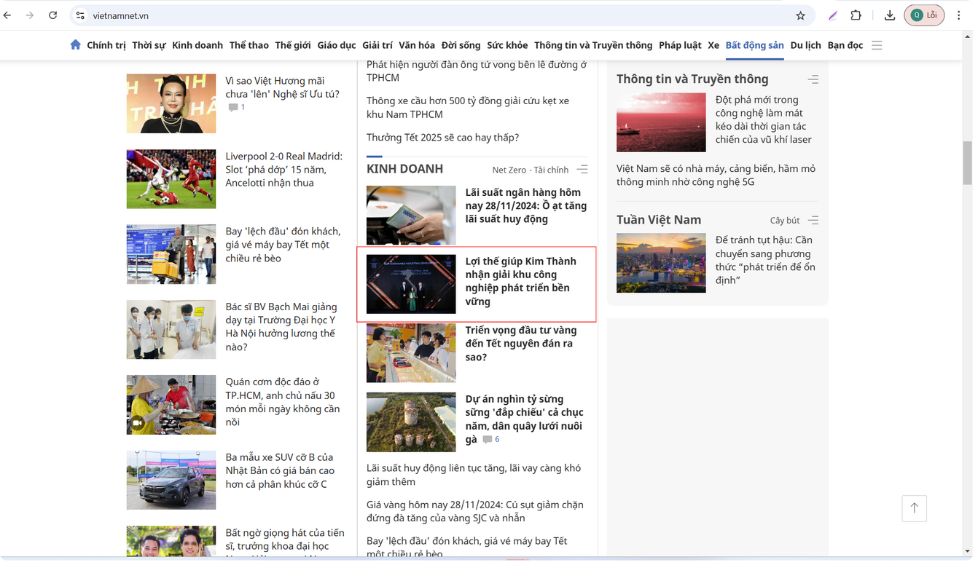Open article Để tránh tụt hậu
The width and height of the screenshot is (975, 562).
765,260
